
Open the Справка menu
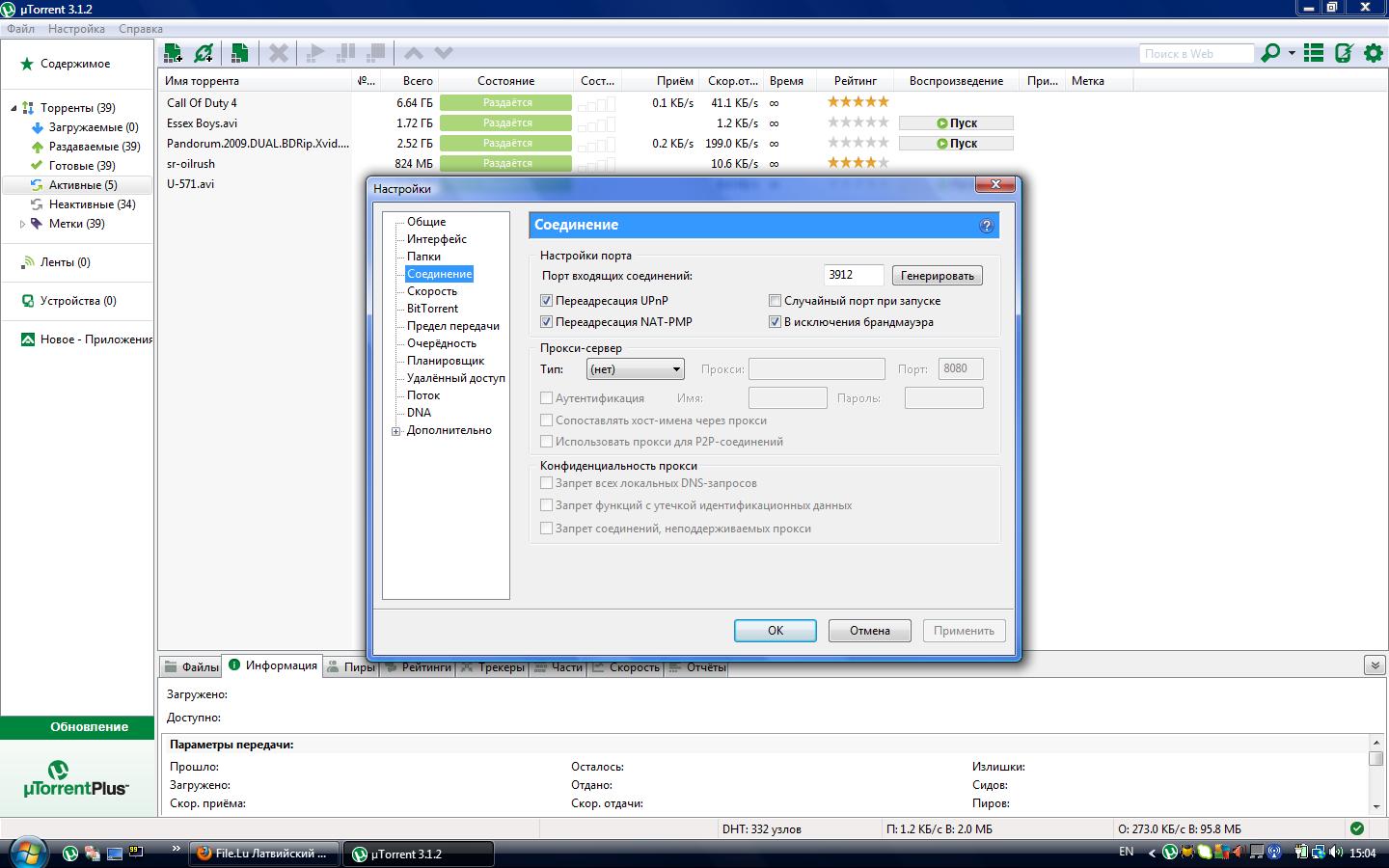[141, 29]
